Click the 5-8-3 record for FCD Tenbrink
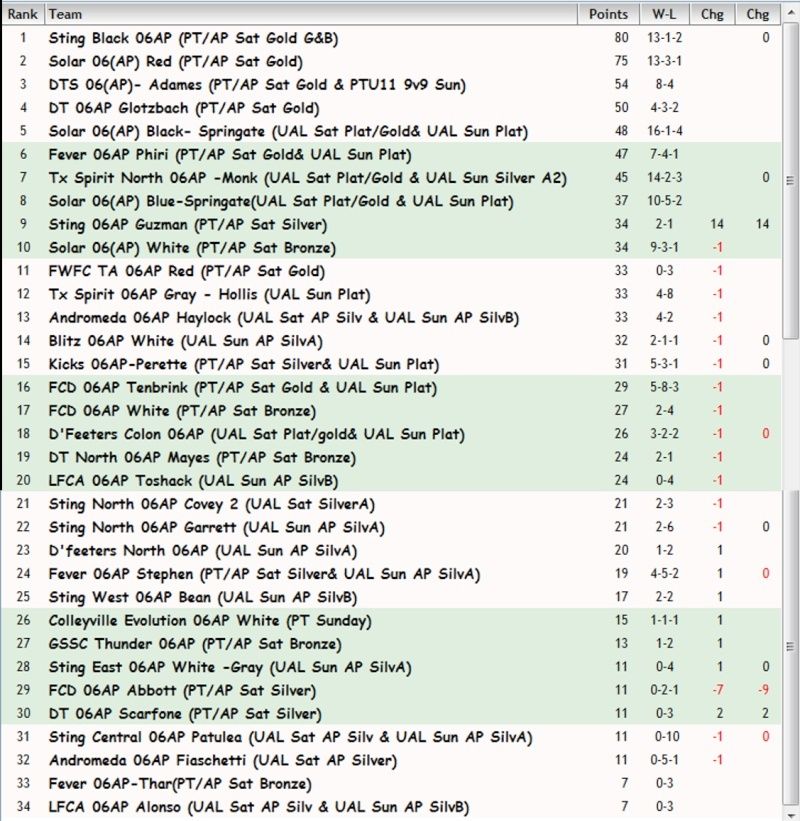 [x=664, y=387]
